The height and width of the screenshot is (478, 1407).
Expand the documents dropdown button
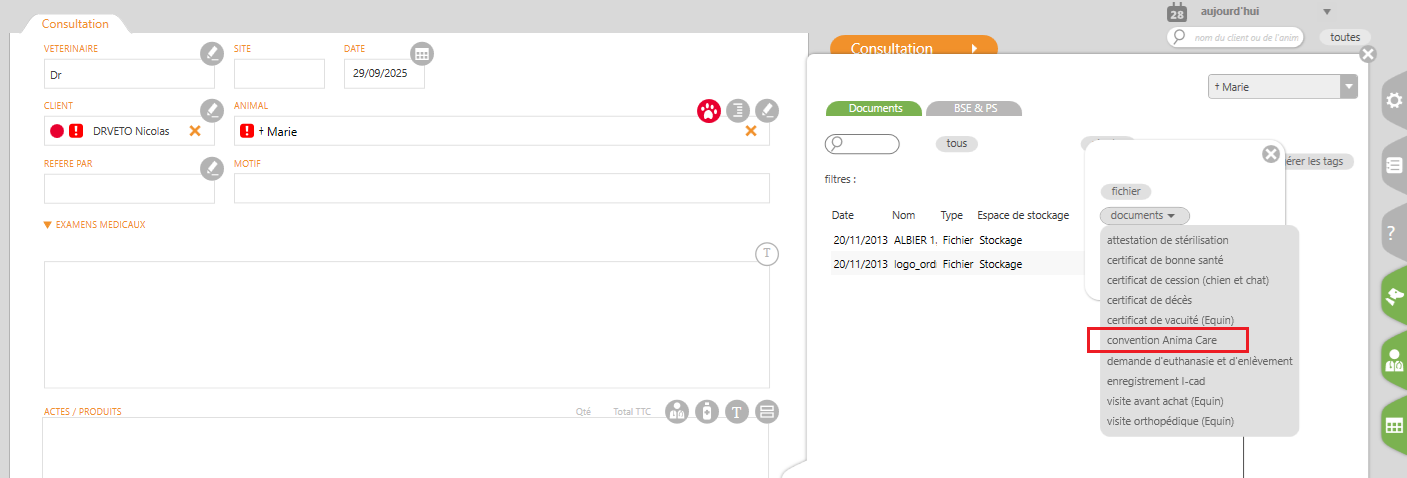tap(1144, 215)
